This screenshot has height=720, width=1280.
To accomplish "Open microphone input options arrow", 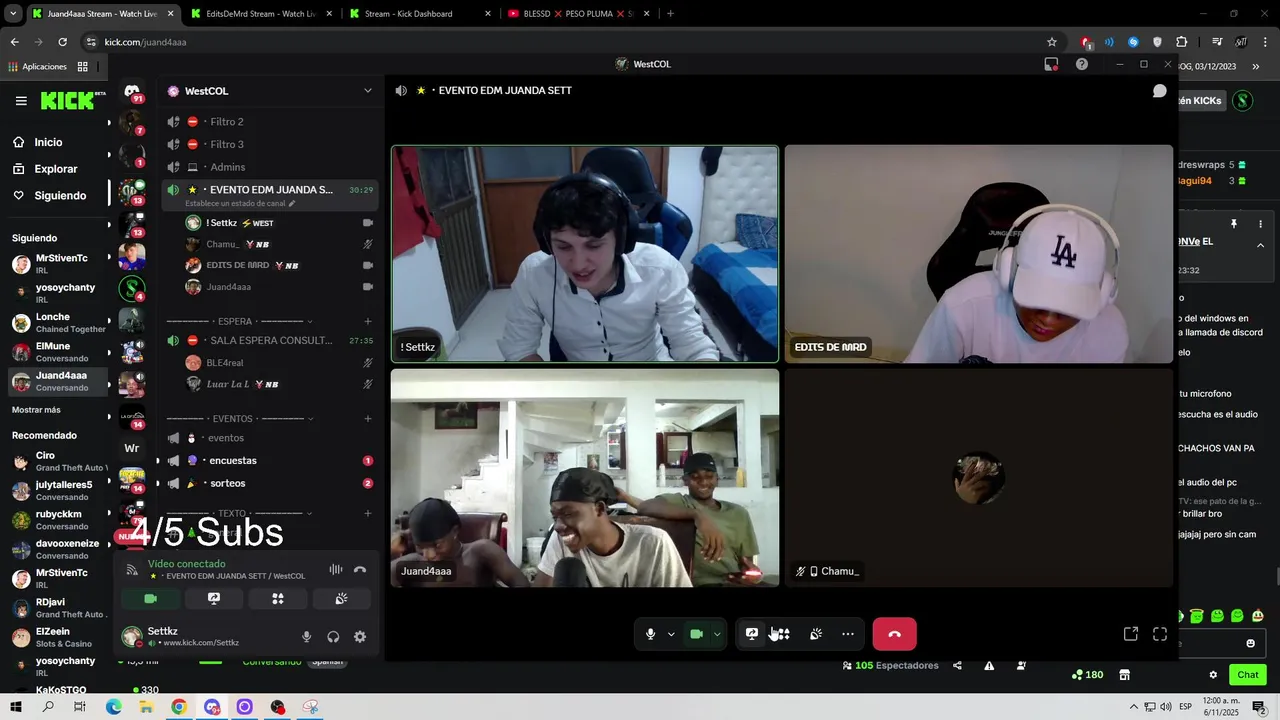I will (671, 634).
